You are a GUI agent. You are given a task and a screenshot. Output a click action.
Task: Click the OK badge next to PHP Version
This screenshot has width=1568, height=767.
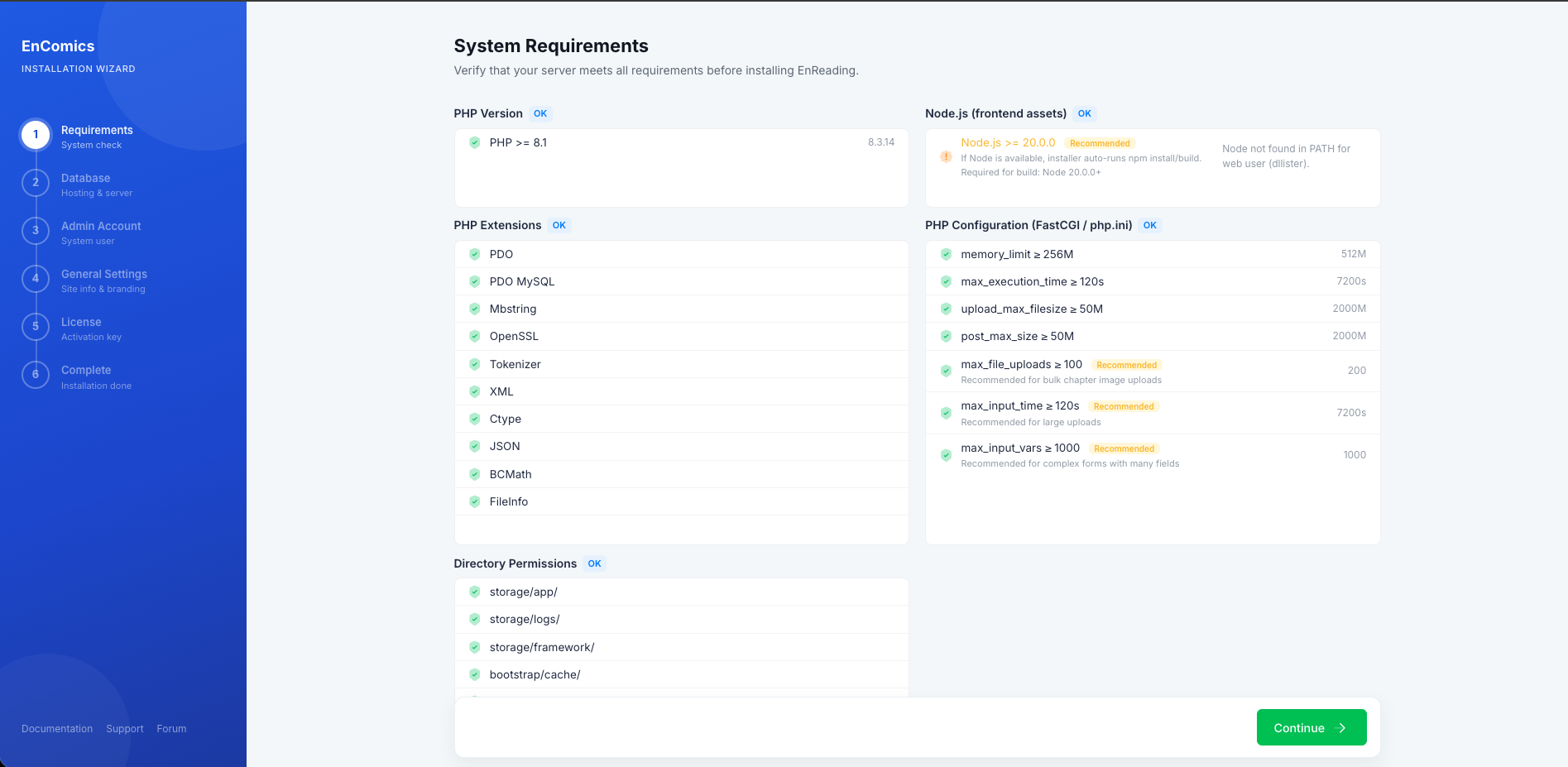[x=540, y=113]
